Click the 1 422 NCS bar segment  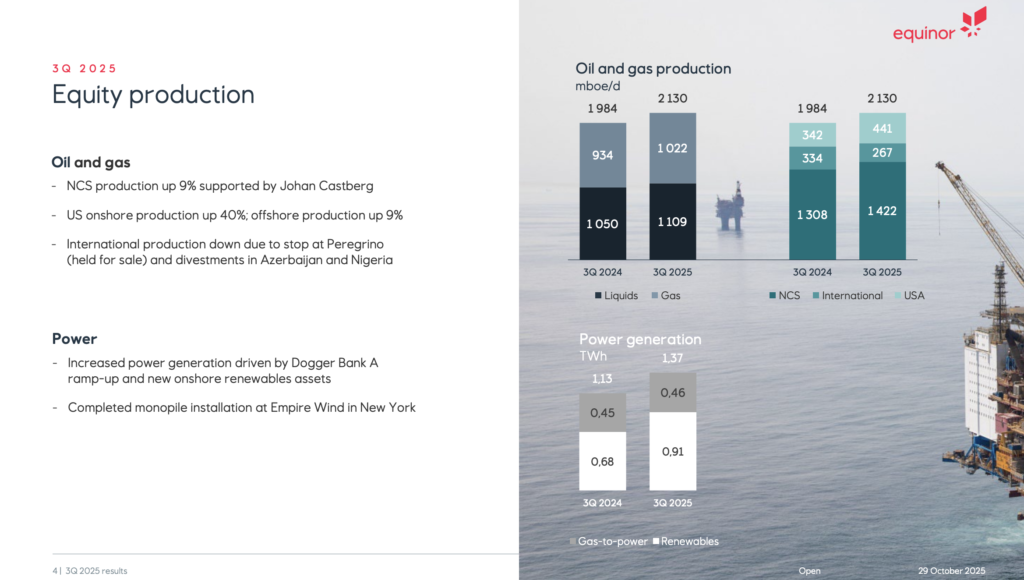click(x=882, y=211)
